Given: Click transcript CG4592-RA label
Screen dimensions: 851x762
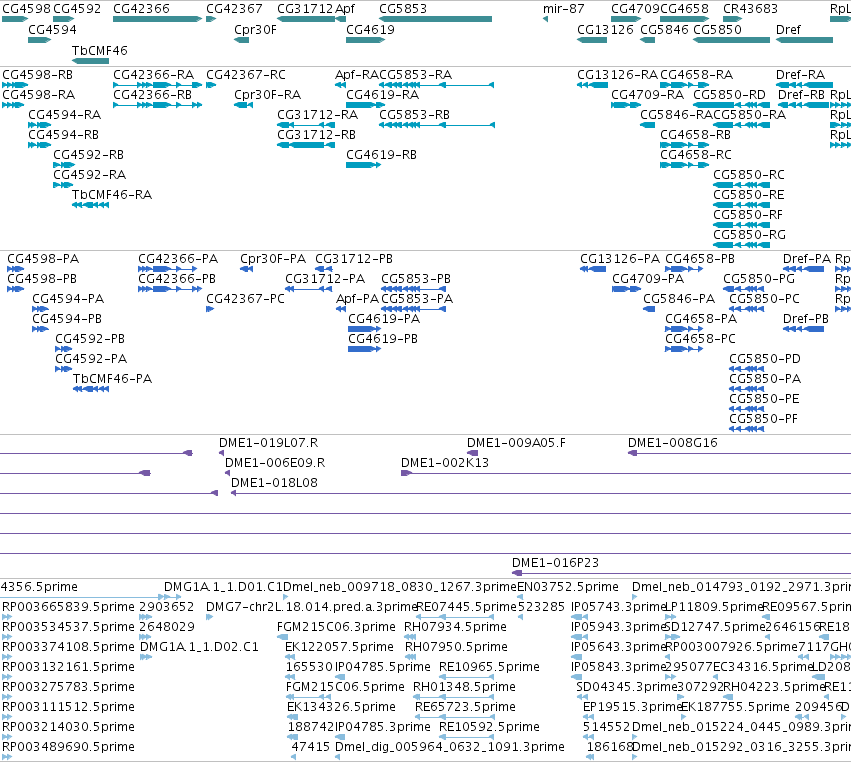Looking at the screenshot, I should pos(90,175).
